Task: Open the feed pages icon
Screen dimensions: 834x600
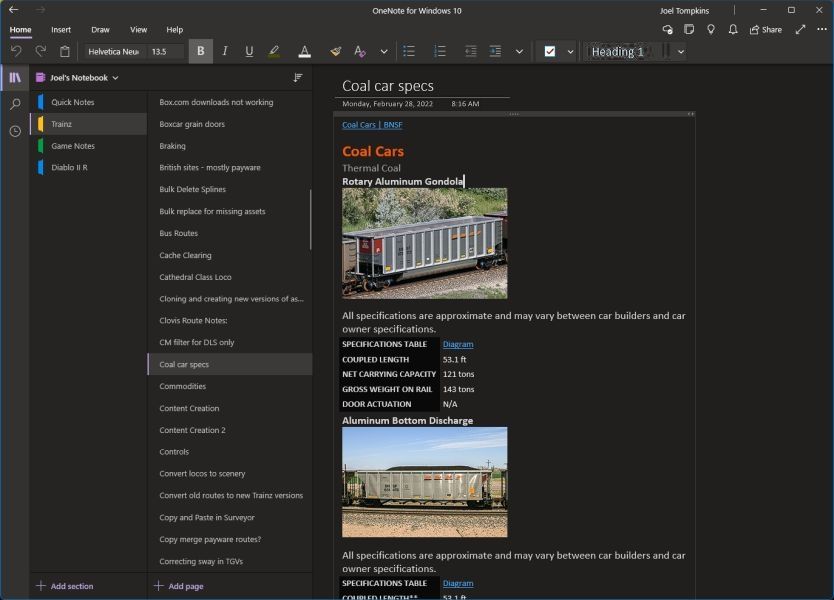Action: [689, 29]
